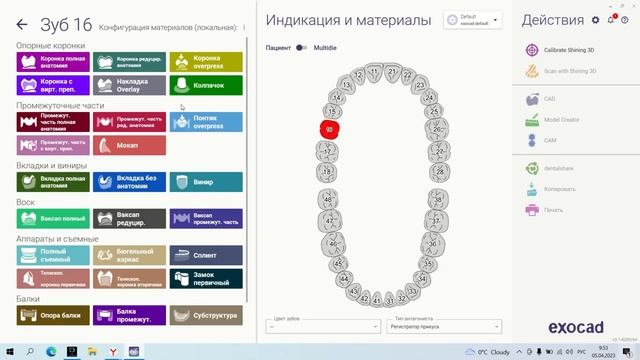Open Тип антагониста dropdown showing Регистратор прикуса
640x360 pixels.
click(444, 327)
